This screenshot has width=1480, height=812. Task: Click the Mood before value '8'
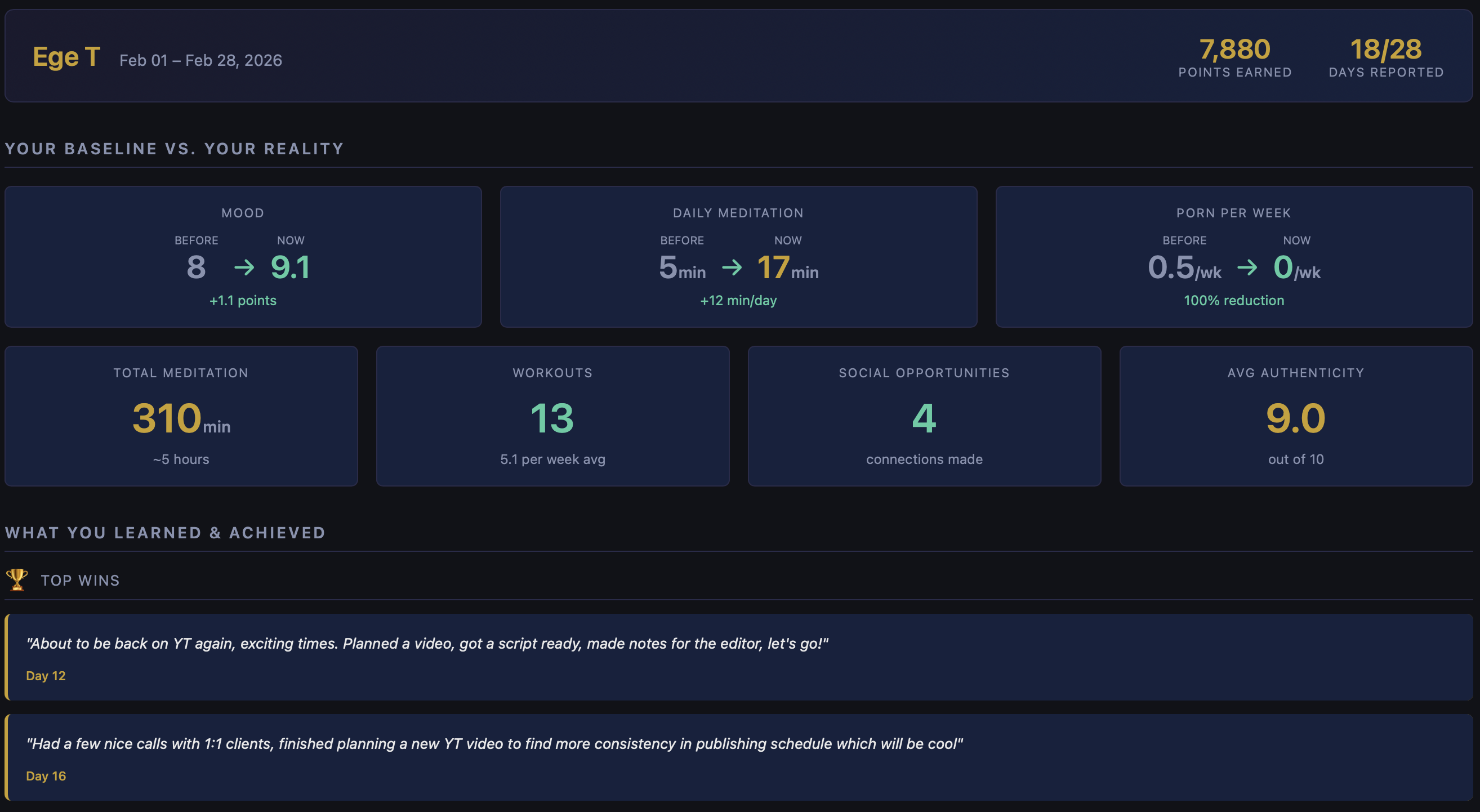[196, 267]
